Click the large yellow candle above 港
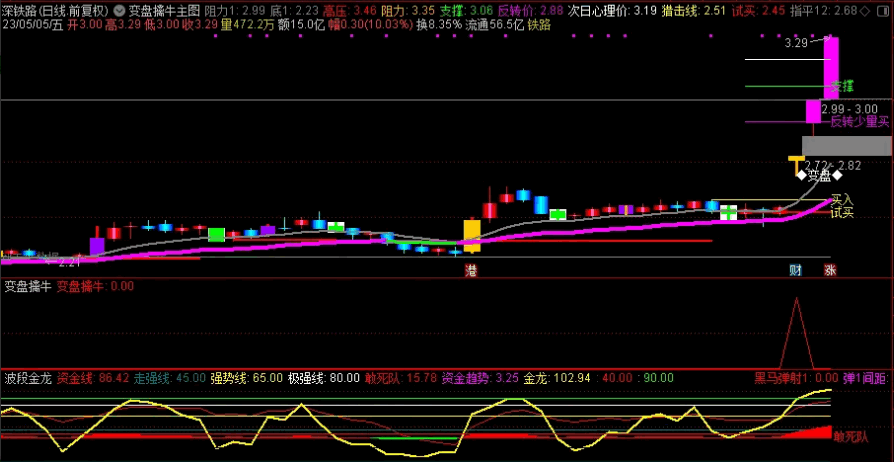The height and width of the screenshot is (462, 894). (472, 236)
